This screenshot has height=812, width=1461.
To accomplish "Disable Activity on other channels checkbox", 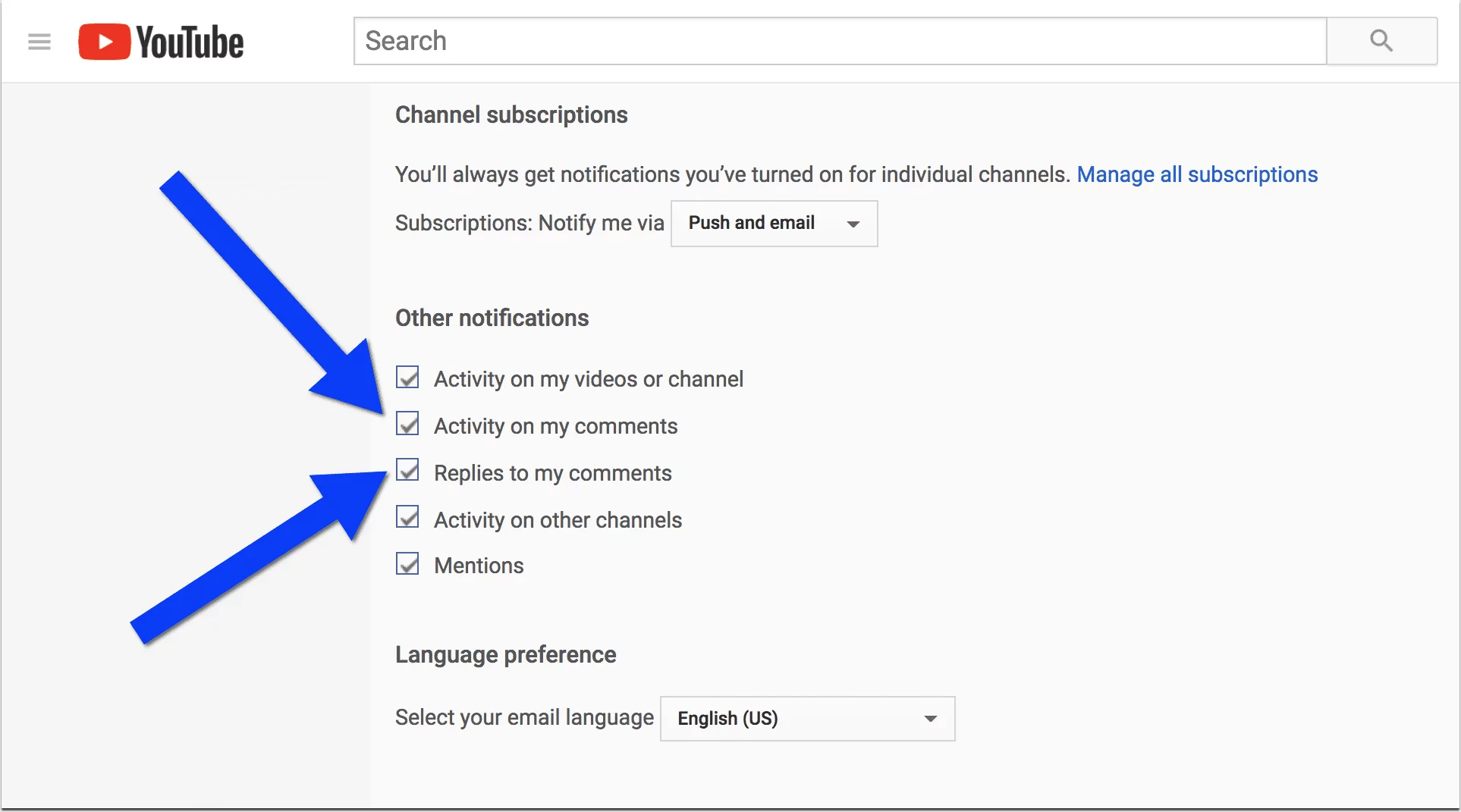I will click(x=407, y=517).
